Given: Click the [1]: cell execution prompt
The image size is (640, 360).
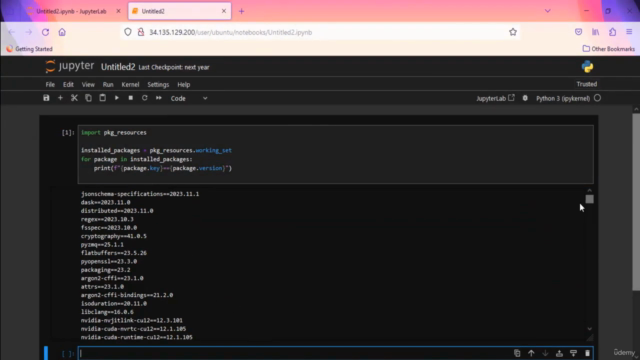Looking at the screenshot, I should coord(68,133).
